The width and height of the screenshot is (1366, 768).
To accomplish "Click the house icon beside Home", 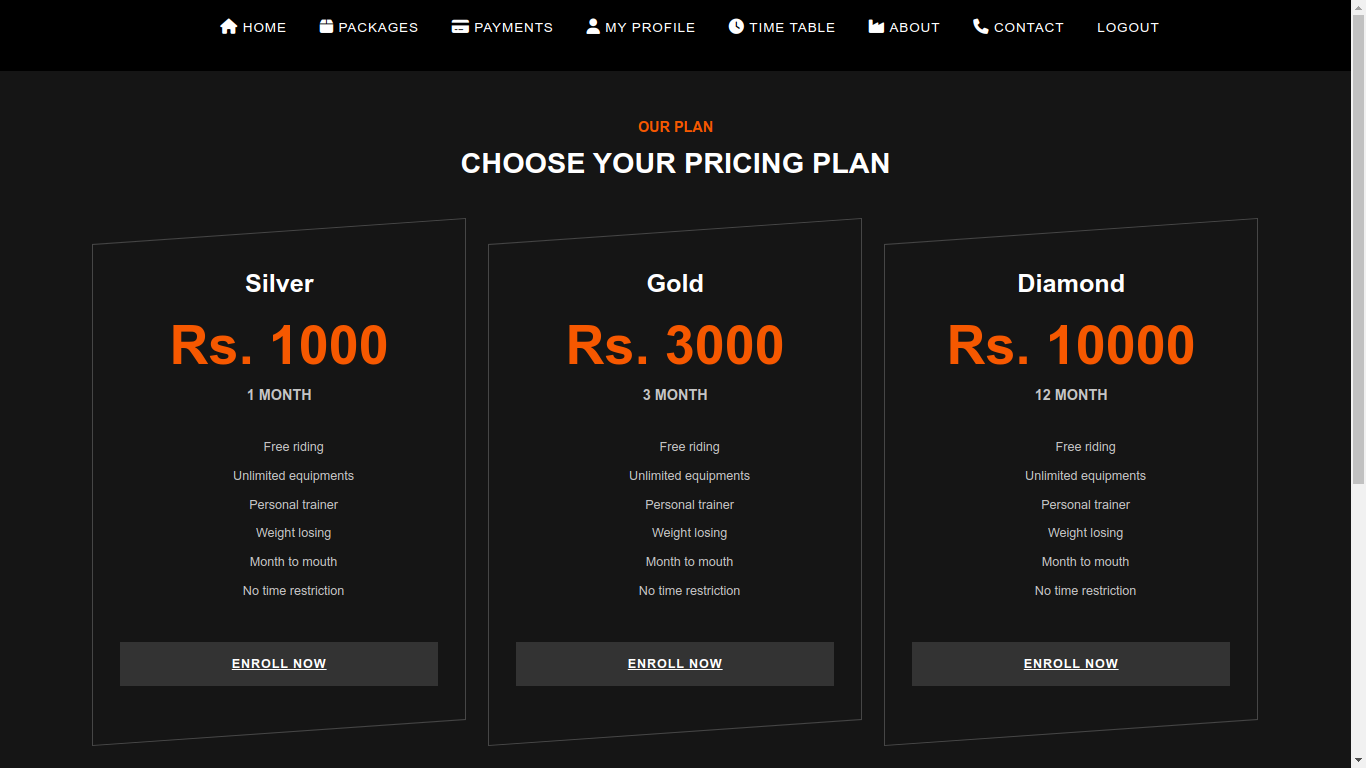I will pyautogui.click(x=228, y=27).
